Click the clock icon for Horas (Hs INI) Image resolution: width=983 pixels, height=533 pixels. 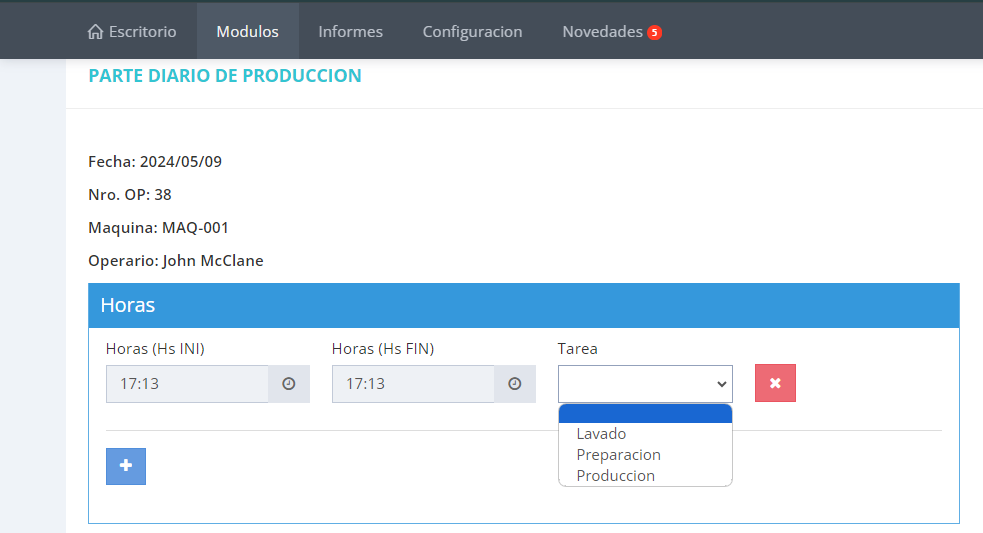point(289,384)
